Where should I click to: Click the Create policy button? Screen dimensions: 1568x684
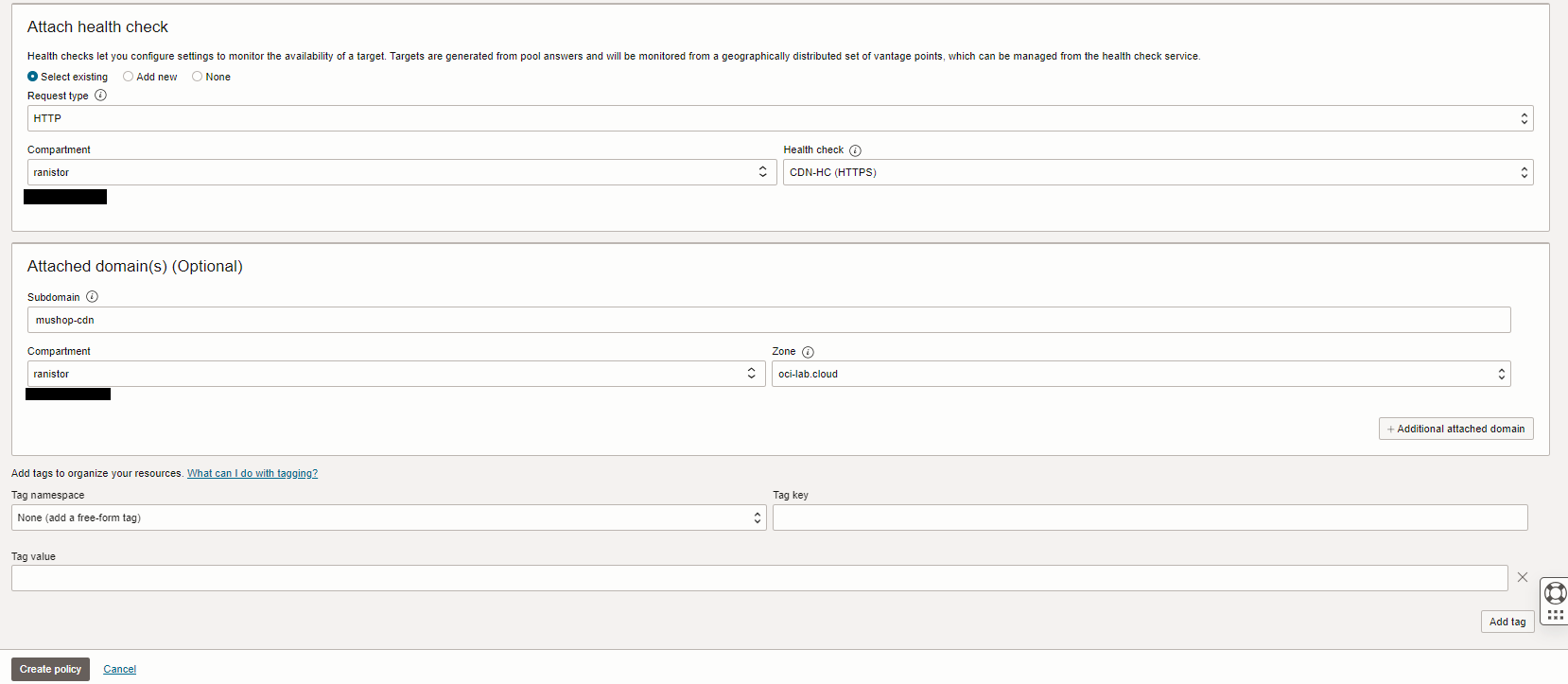tap(50, 669)
